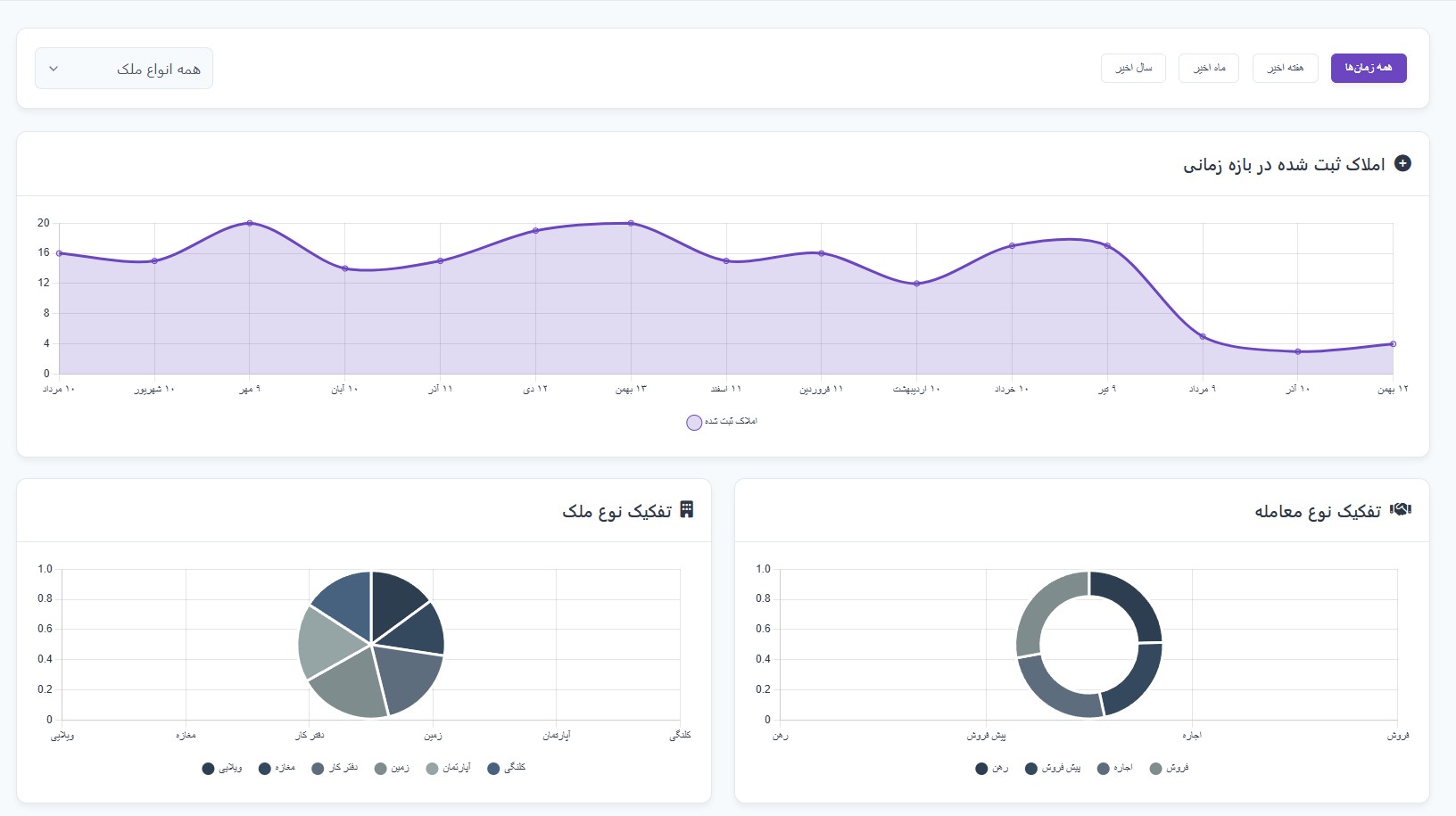
Task: Click the ۱۳ بهمن data point on the line
Action: coord(631,223)
